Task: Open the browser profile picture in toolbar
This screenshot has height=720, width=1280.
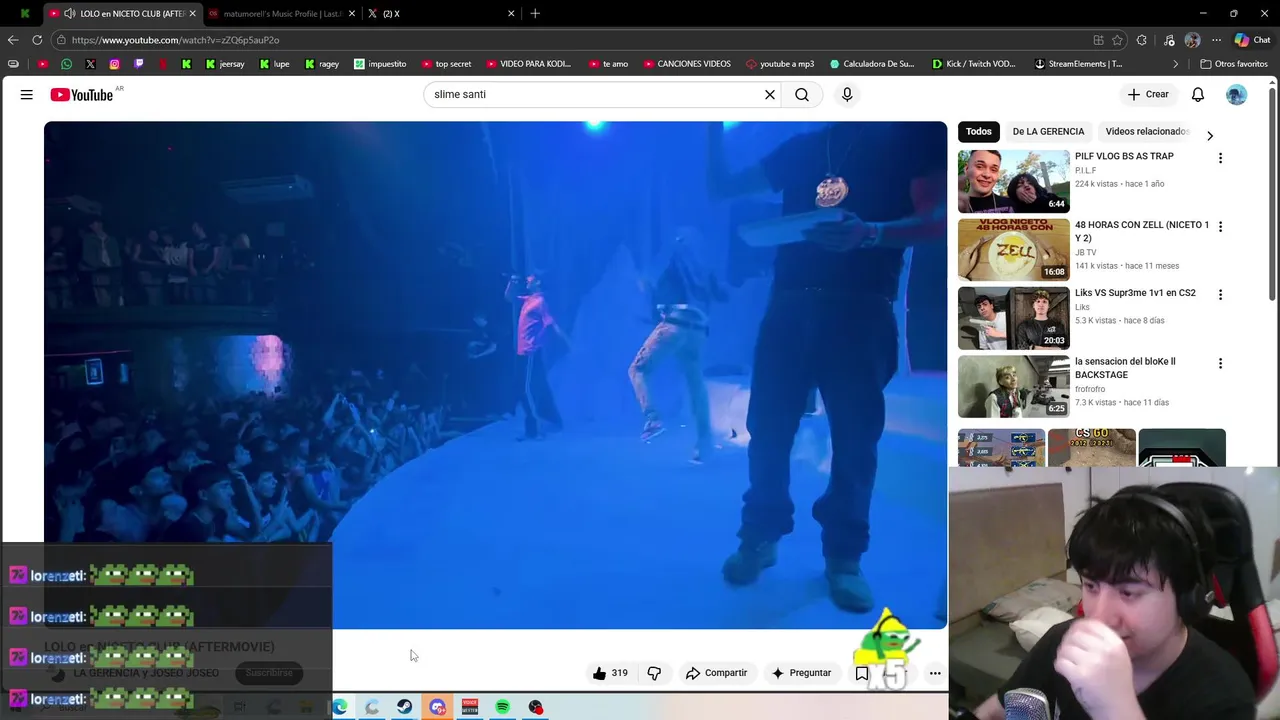Action: coord(1192,40)
